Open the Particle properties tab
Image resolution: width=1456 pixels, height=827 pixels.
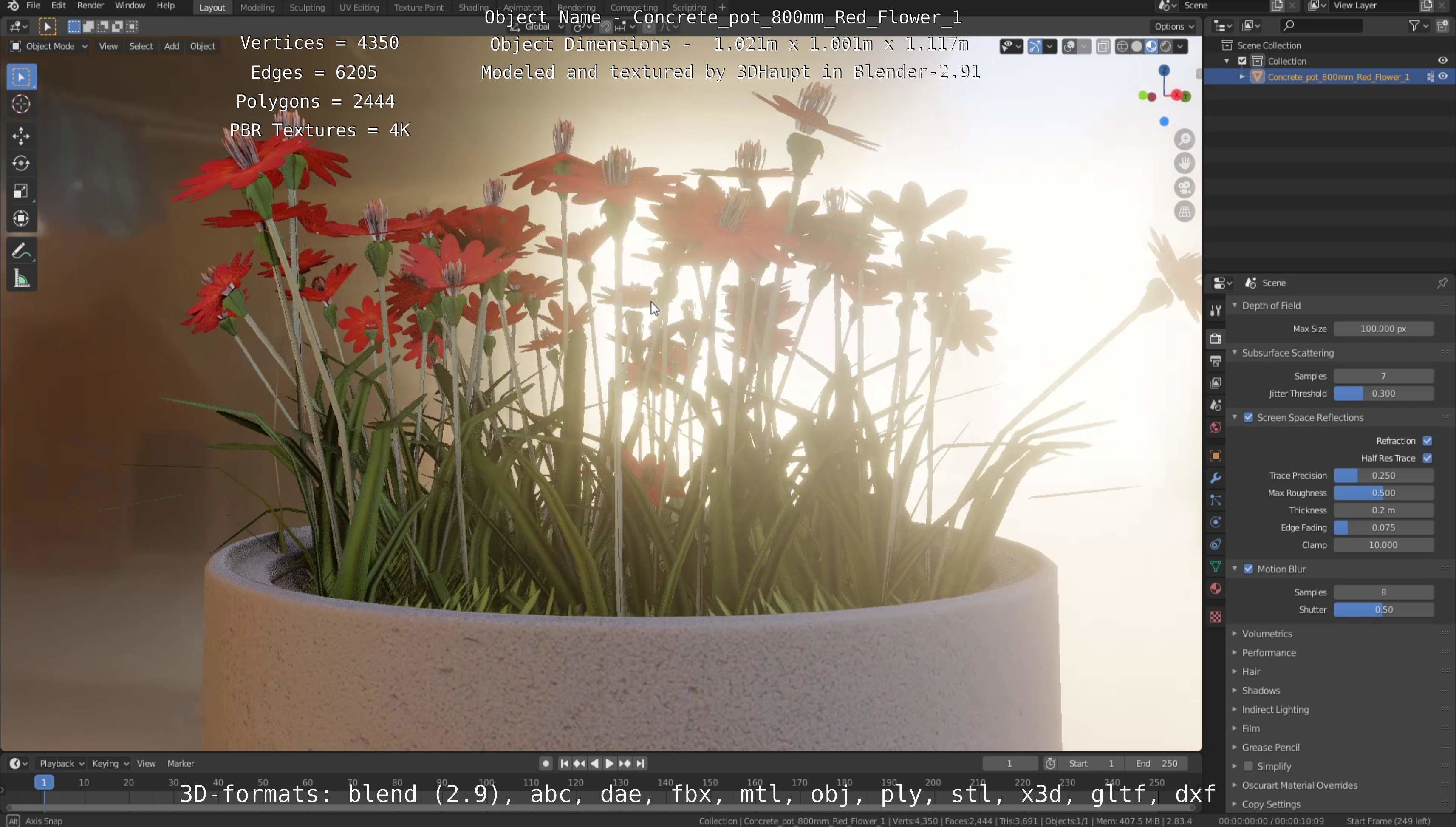[1215, 500]
